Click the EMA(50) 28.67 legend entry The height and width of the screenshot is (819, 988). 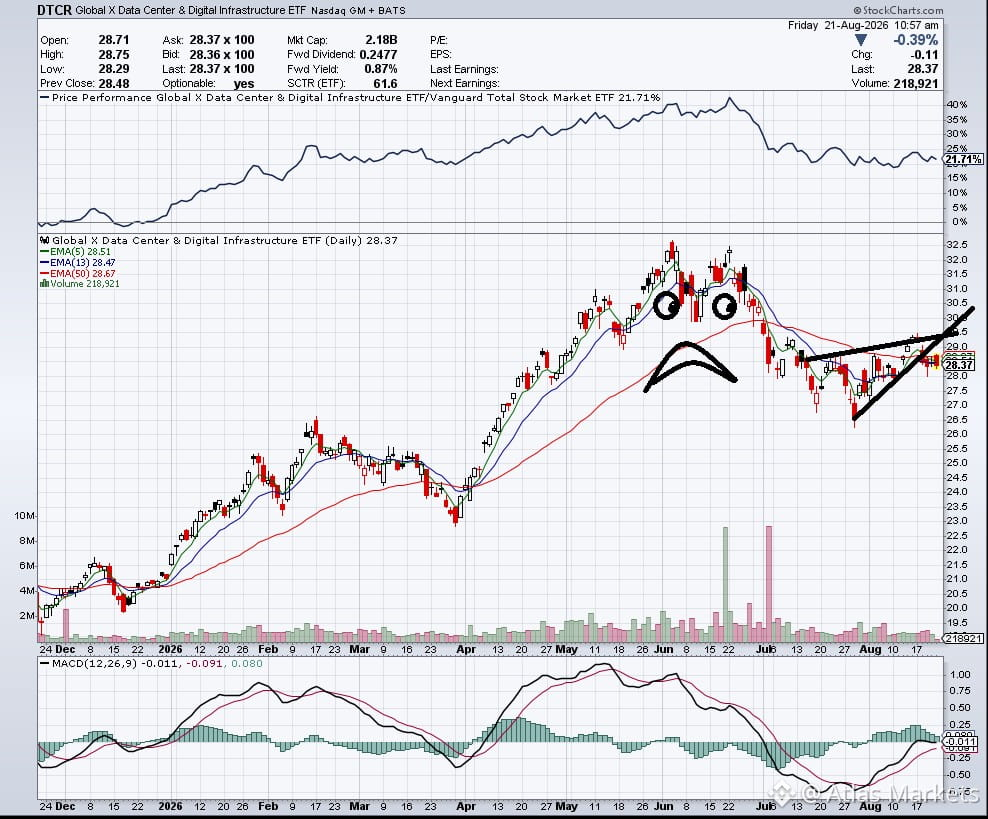point(78,273)
